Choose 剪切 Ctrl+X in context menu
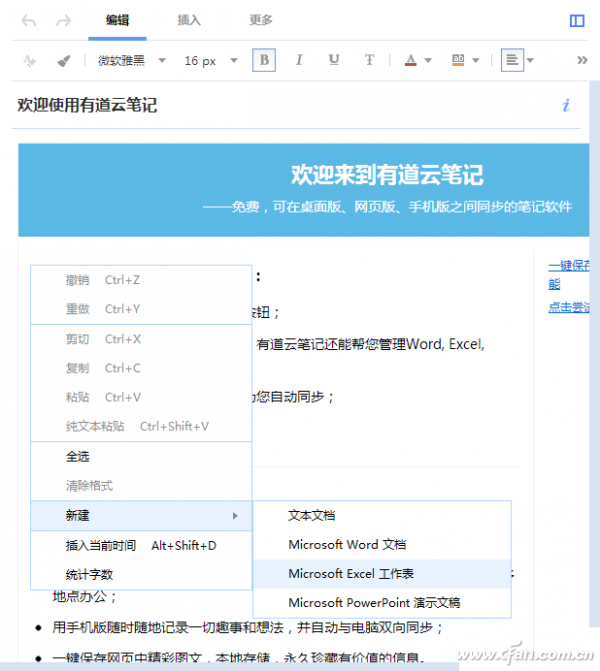This screenshot has width=600, height=671. (141, 339)
